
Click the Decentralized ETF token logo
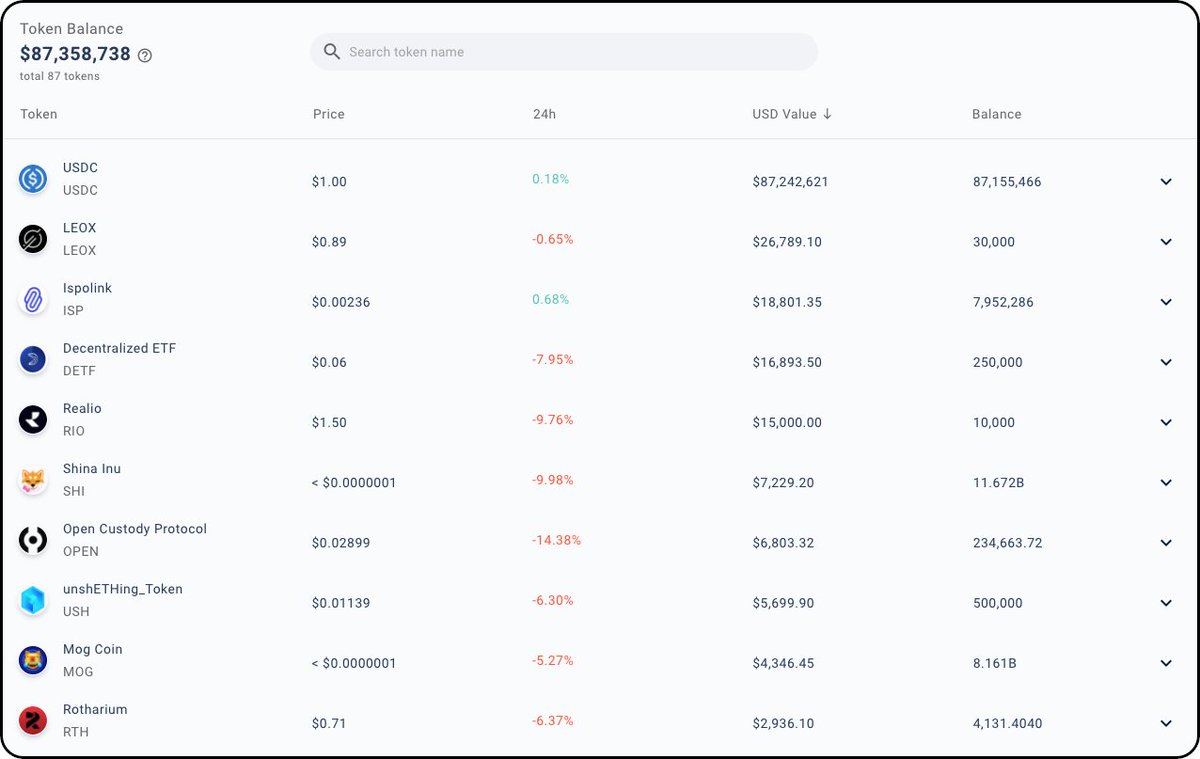33,360
